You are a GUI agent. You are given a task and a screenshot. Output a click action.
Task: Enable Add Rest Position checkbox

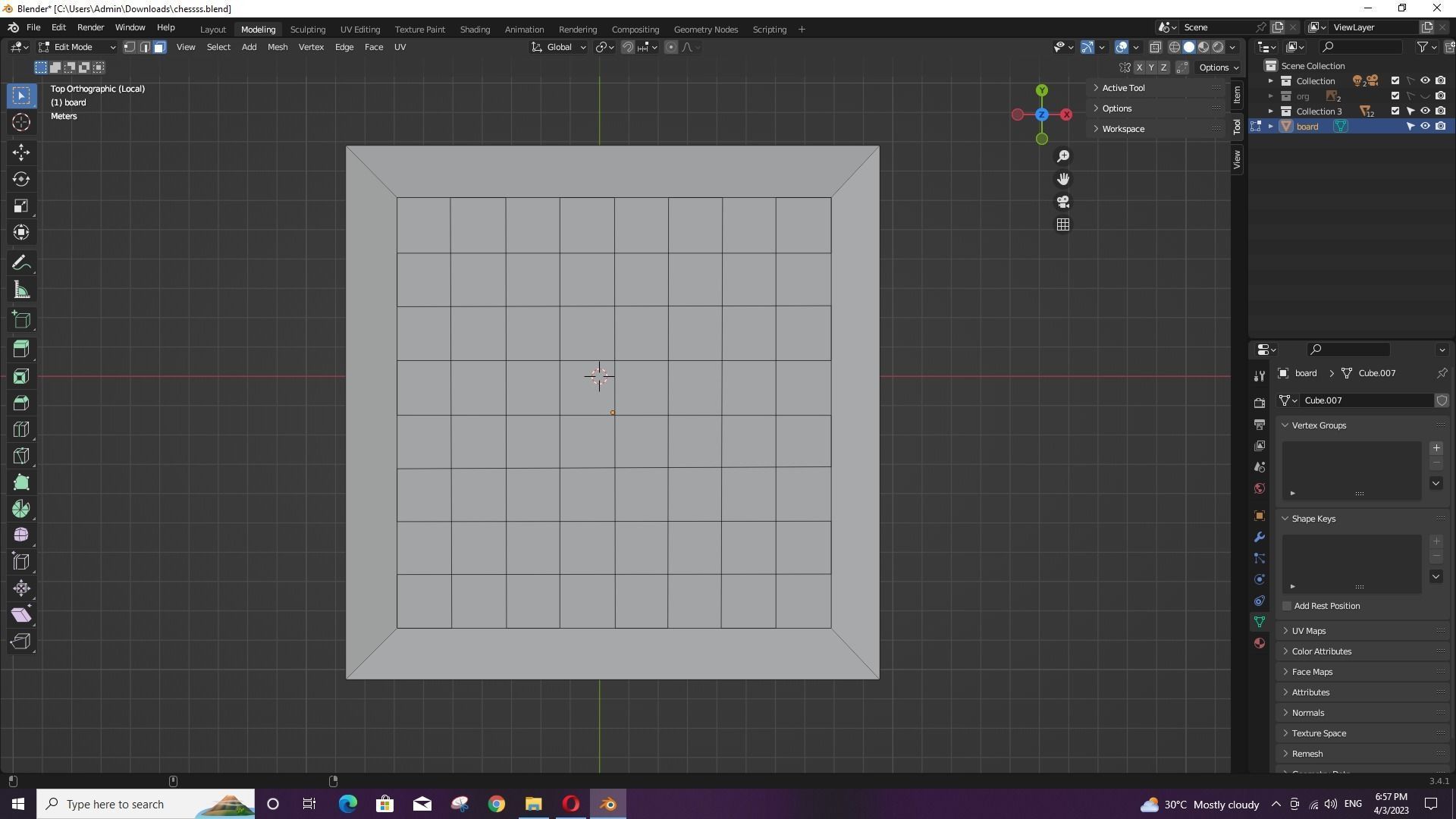(1287, 606)
